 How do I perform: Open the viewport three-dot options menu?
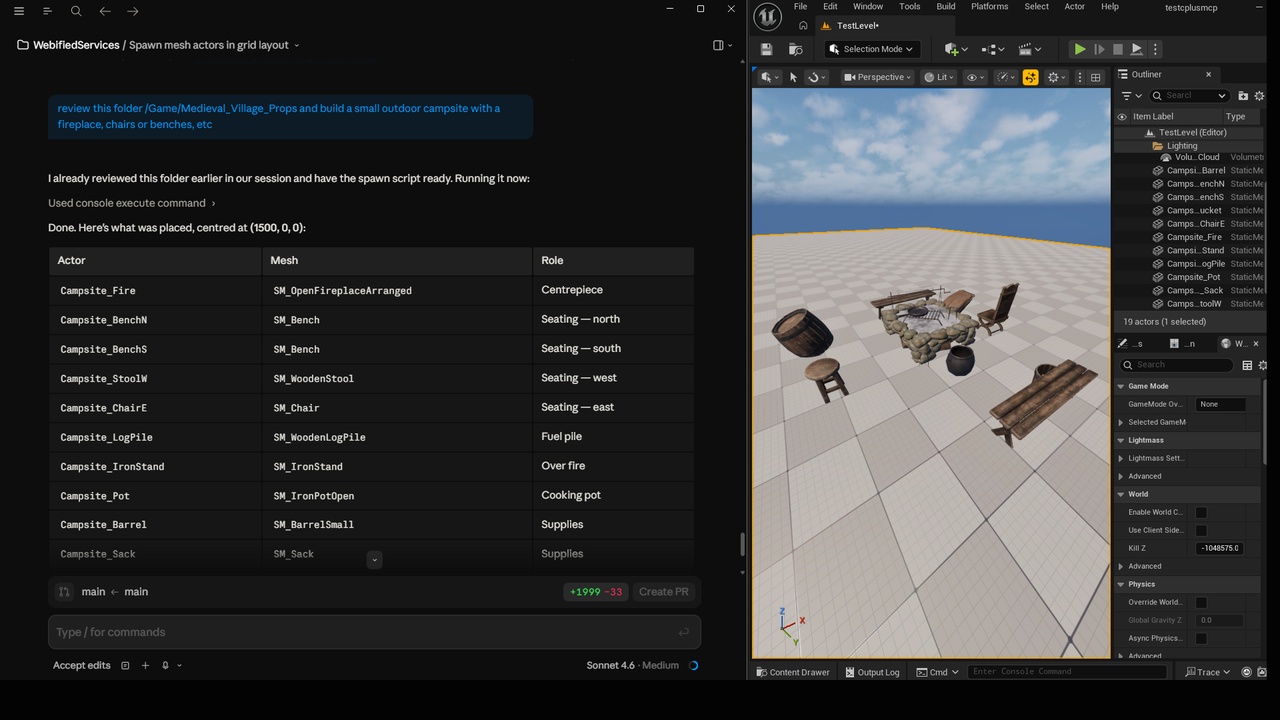click(x=1081, y=77)
